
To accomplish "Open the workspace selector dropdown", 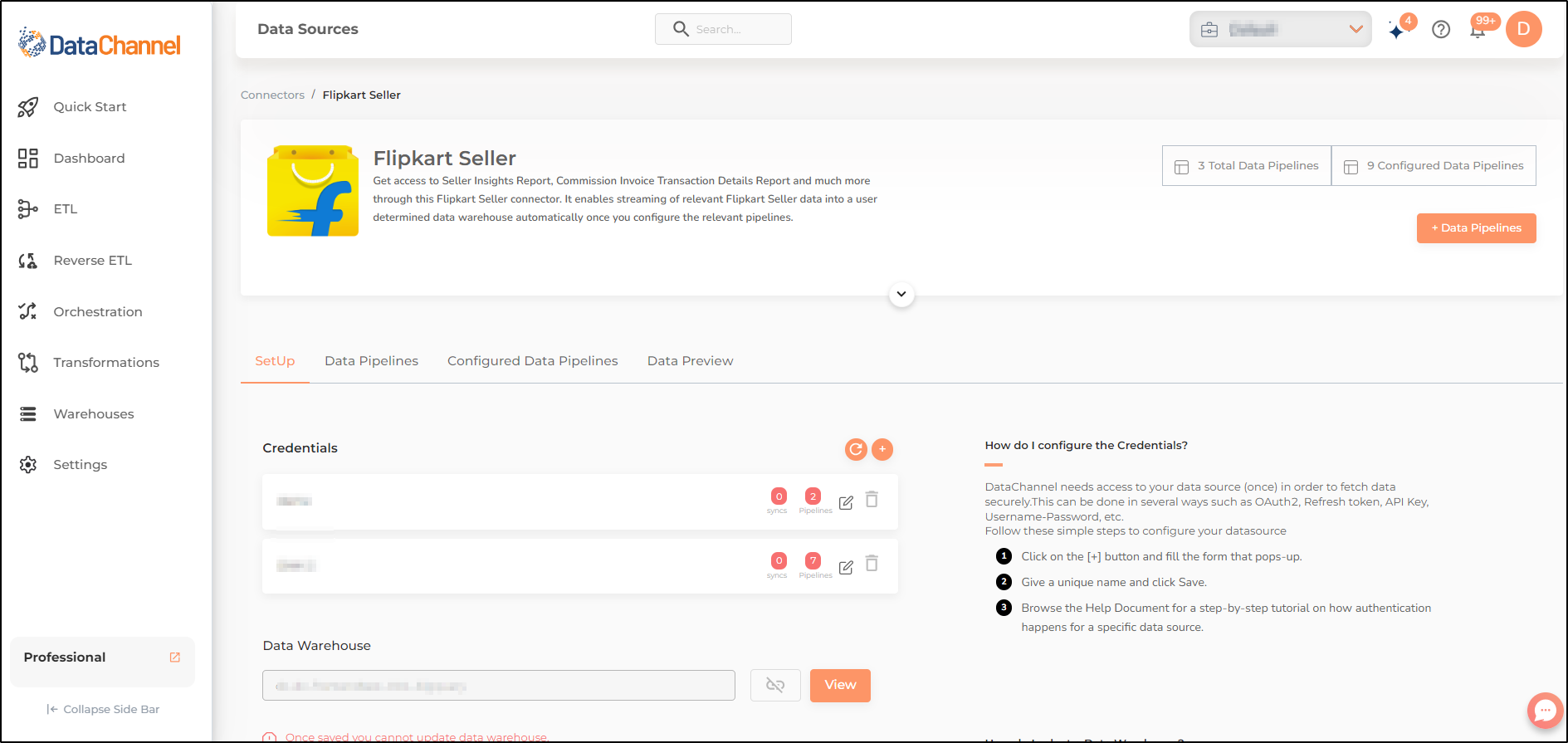I will coord(1280,29).
